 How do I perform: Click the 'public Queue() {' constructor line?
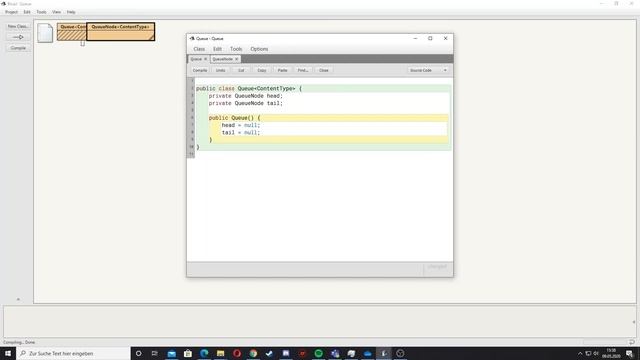point(234,118)
